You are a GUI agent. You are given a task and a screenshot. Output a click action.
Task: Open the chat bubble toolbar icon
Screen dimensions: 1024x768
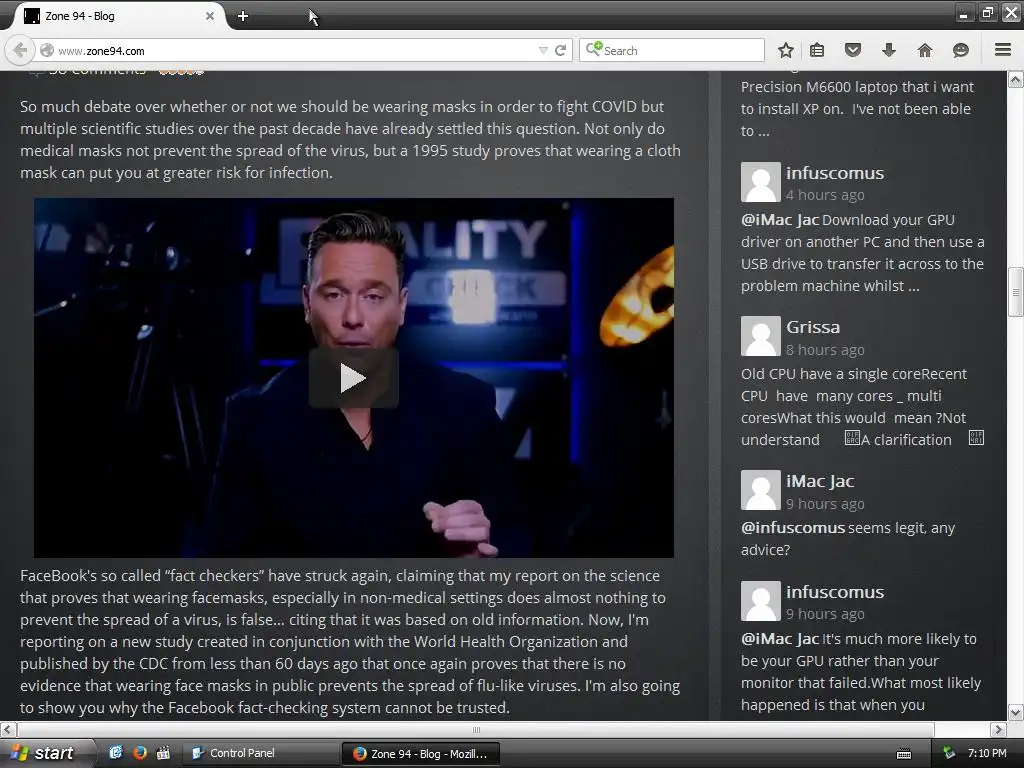click(961, 50)
